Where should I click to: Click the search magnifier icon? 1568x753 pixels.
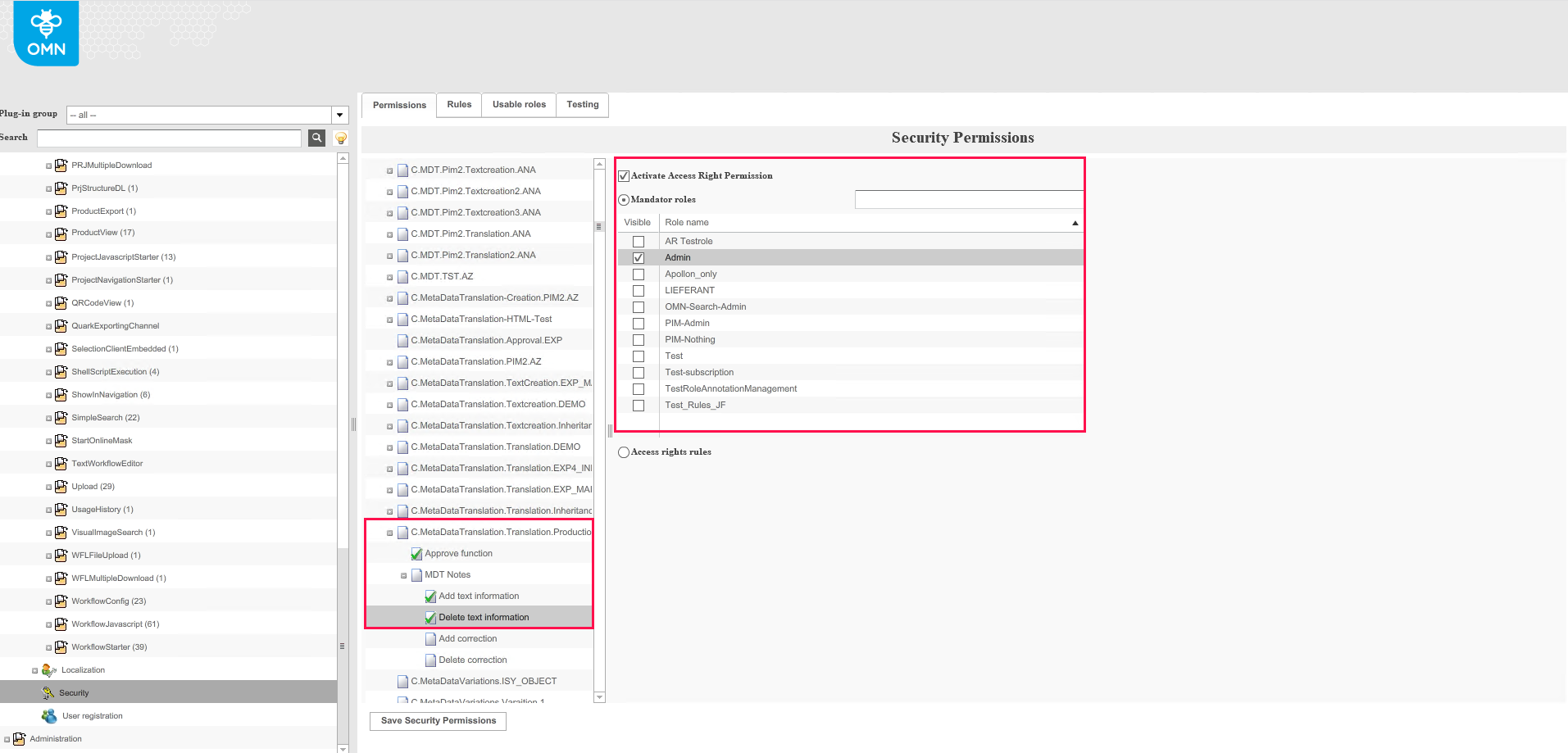[x=316, y=138]
